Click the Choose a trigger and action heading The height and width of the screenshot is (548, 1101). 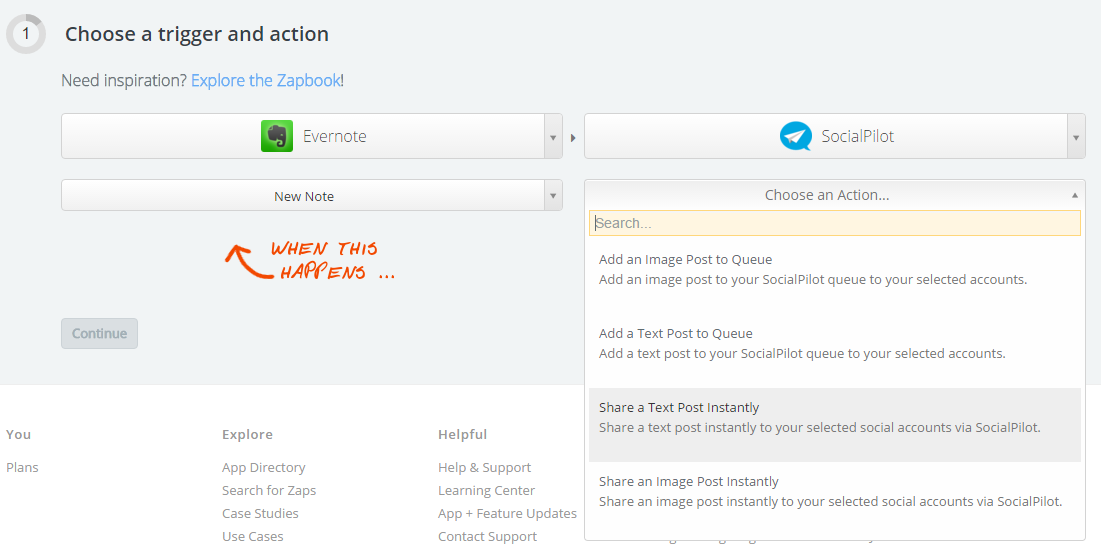197,34
